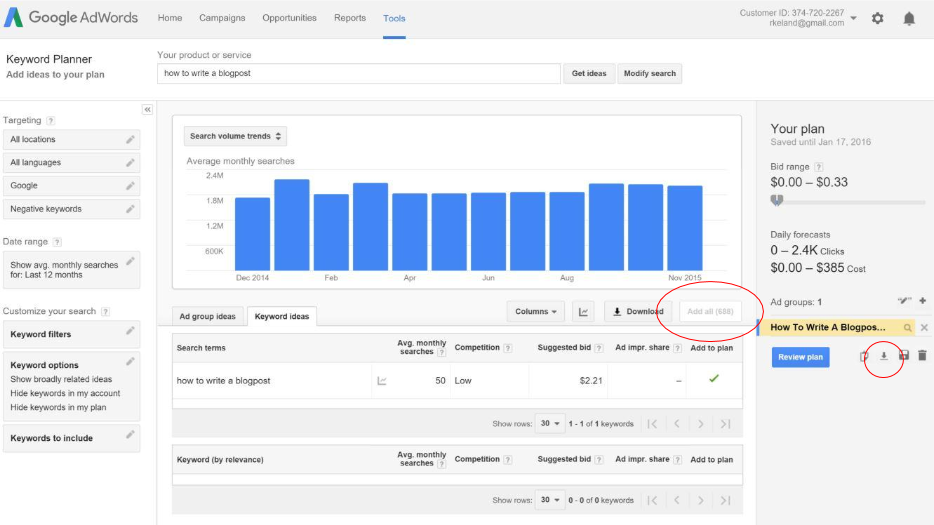This screenshot has height=525, width=934.
Task: Open the Home menu
Action: 170,18
